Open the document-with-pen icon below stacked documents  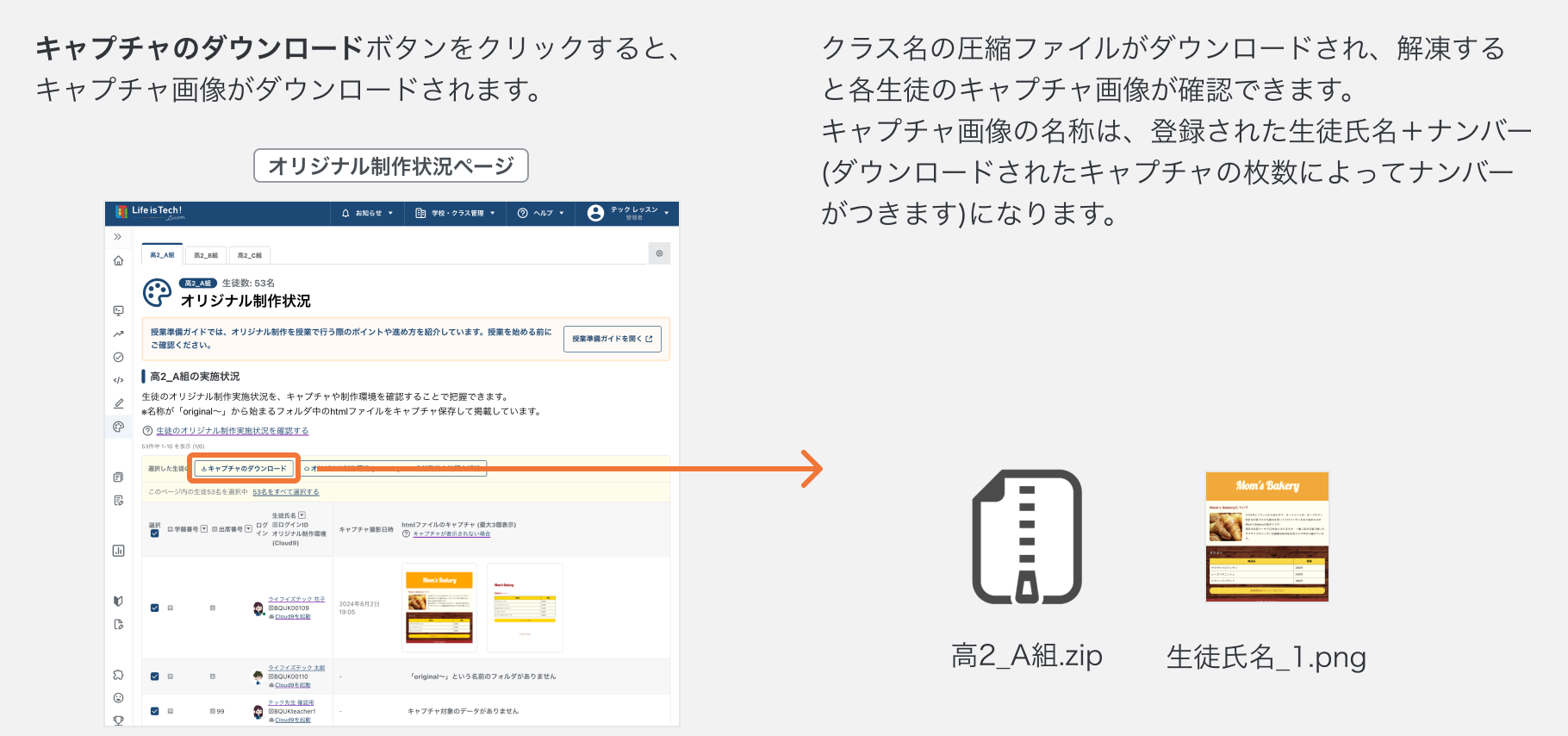pyautogui.click(x=118, y=501)
